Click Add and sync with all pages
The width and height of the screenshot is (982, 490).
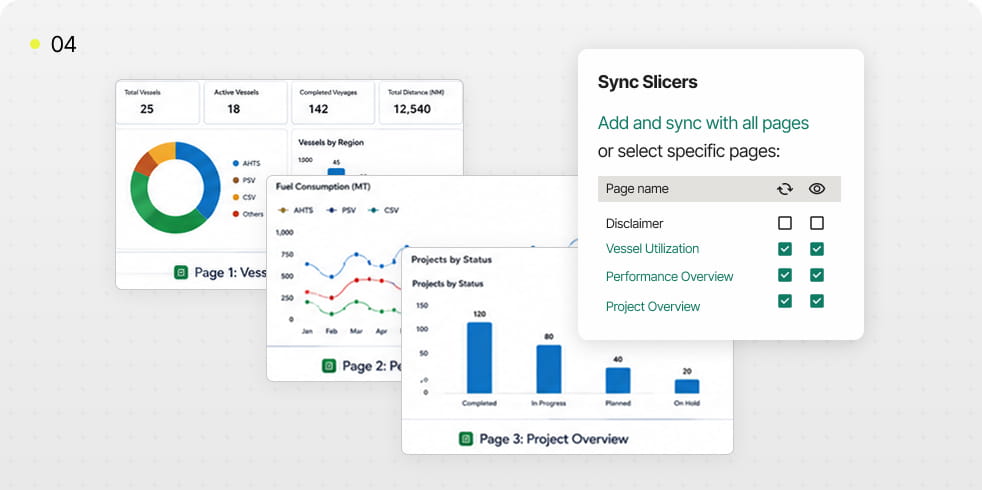pos(703,123)
